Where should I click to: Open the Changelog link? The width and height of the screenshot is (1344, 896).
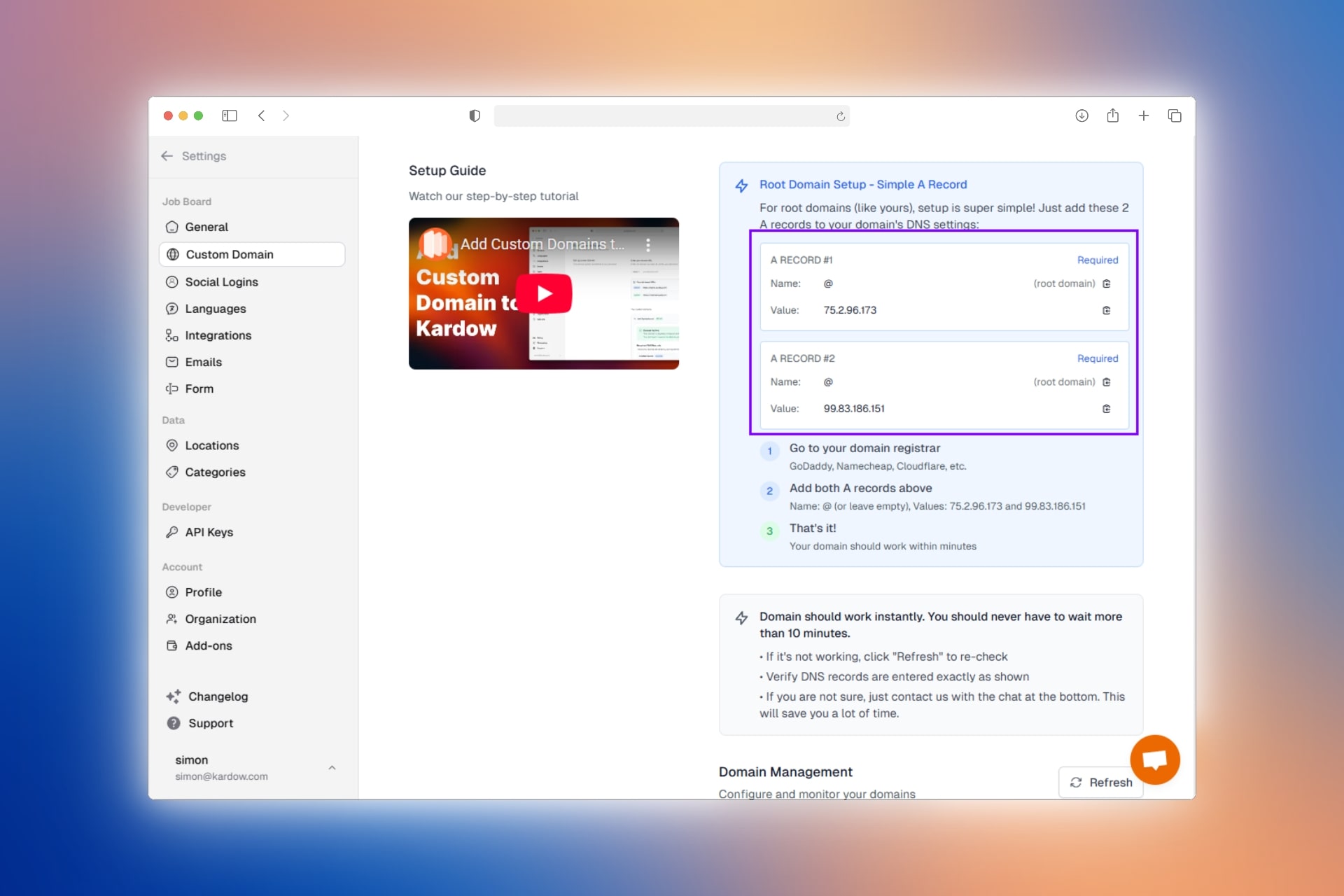tap(218, 696)
